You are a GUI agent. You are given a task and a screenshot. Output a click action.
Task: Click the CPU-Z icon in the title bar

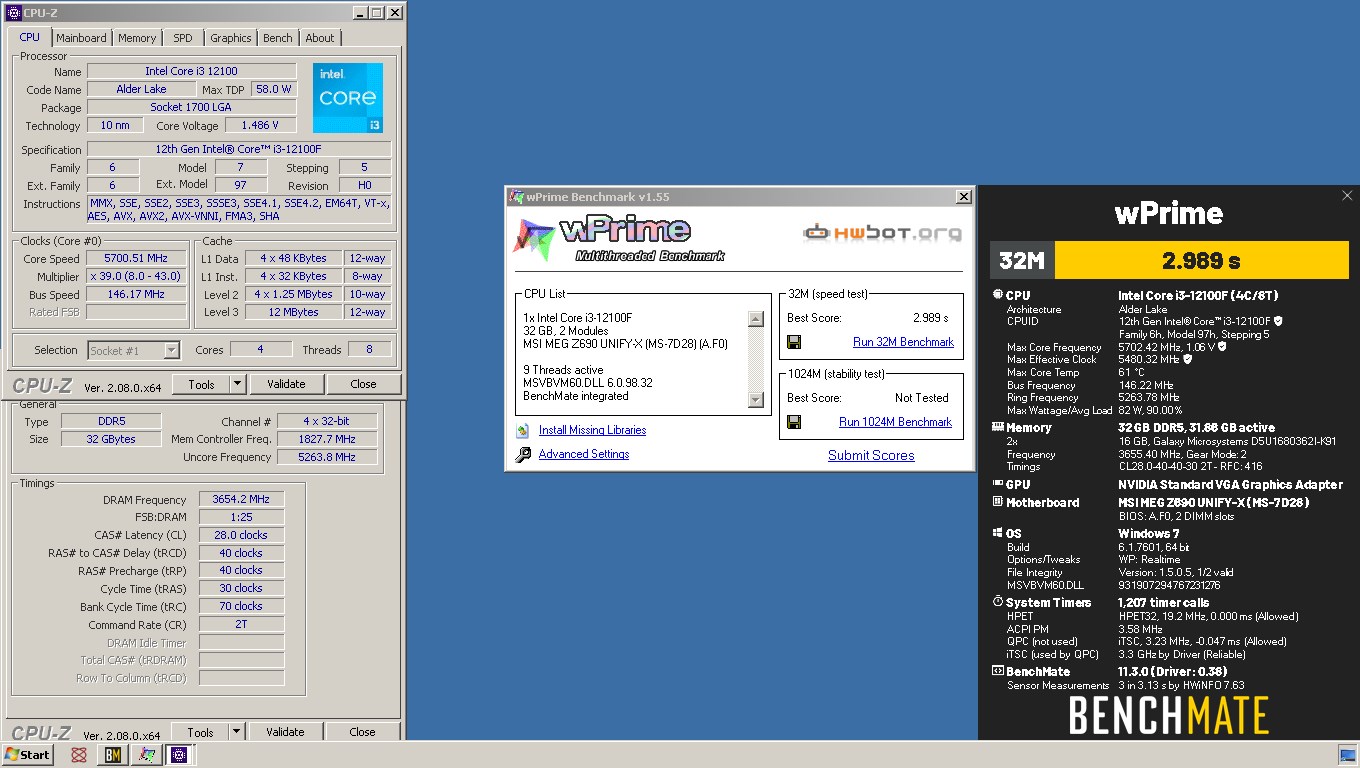tap(14, 13)
